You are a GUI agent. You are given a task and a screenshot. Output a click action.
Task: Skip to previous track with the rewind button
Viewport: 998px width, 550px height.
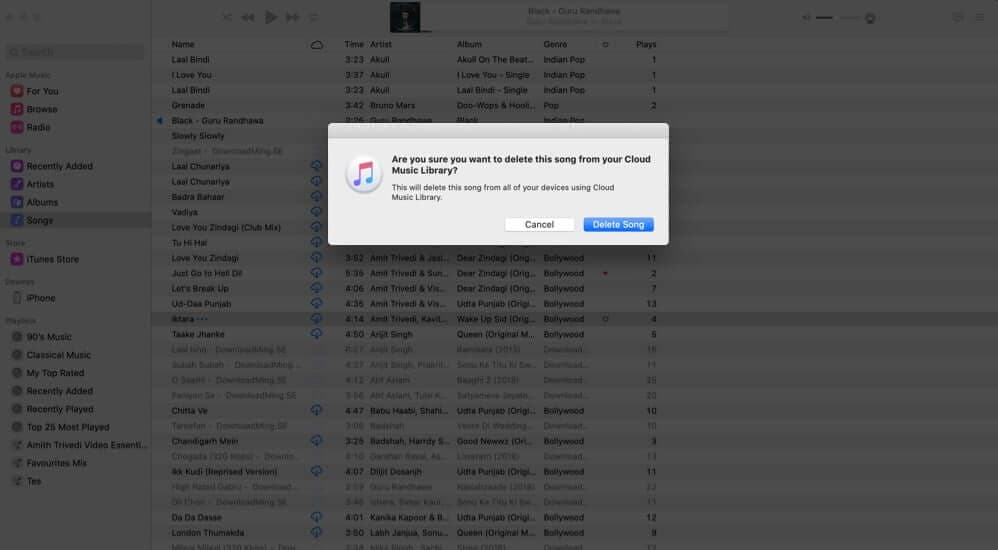click(x=248, y=17)
